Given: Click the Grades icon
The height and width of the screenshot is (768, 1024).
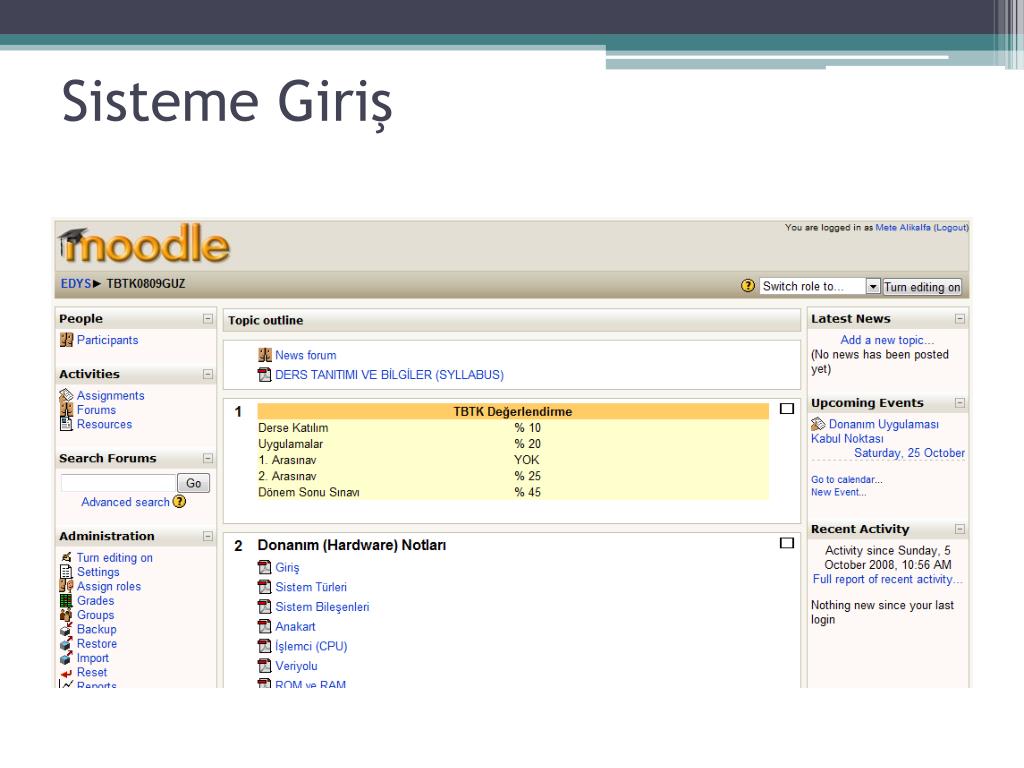Looking at the screenshot, I should (x=66, y=600).
